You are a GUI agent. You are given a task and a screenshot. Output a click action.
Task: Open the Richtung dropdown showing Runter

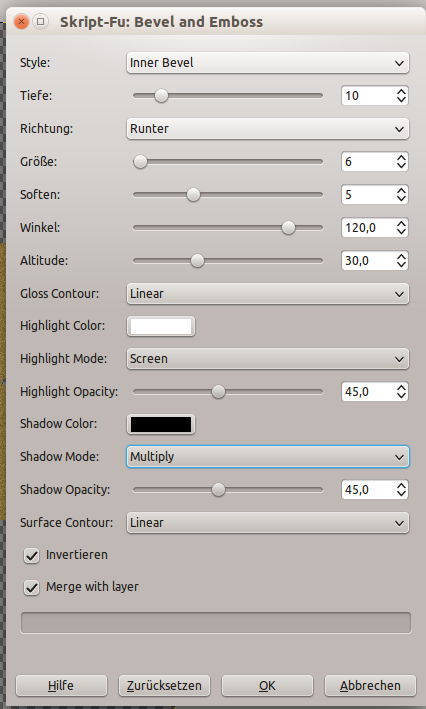(x=268, y=129)
